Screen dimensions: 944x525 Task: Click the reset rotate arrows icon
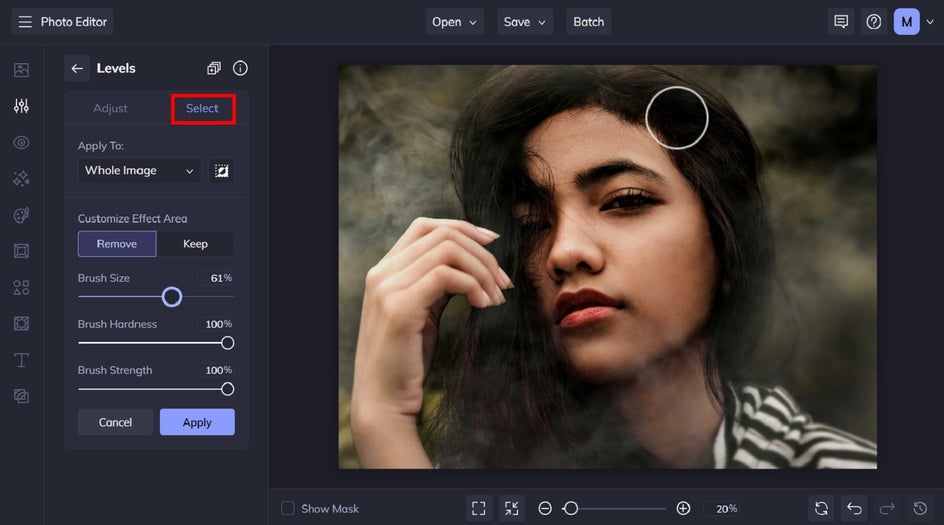(x=821, y=509)
